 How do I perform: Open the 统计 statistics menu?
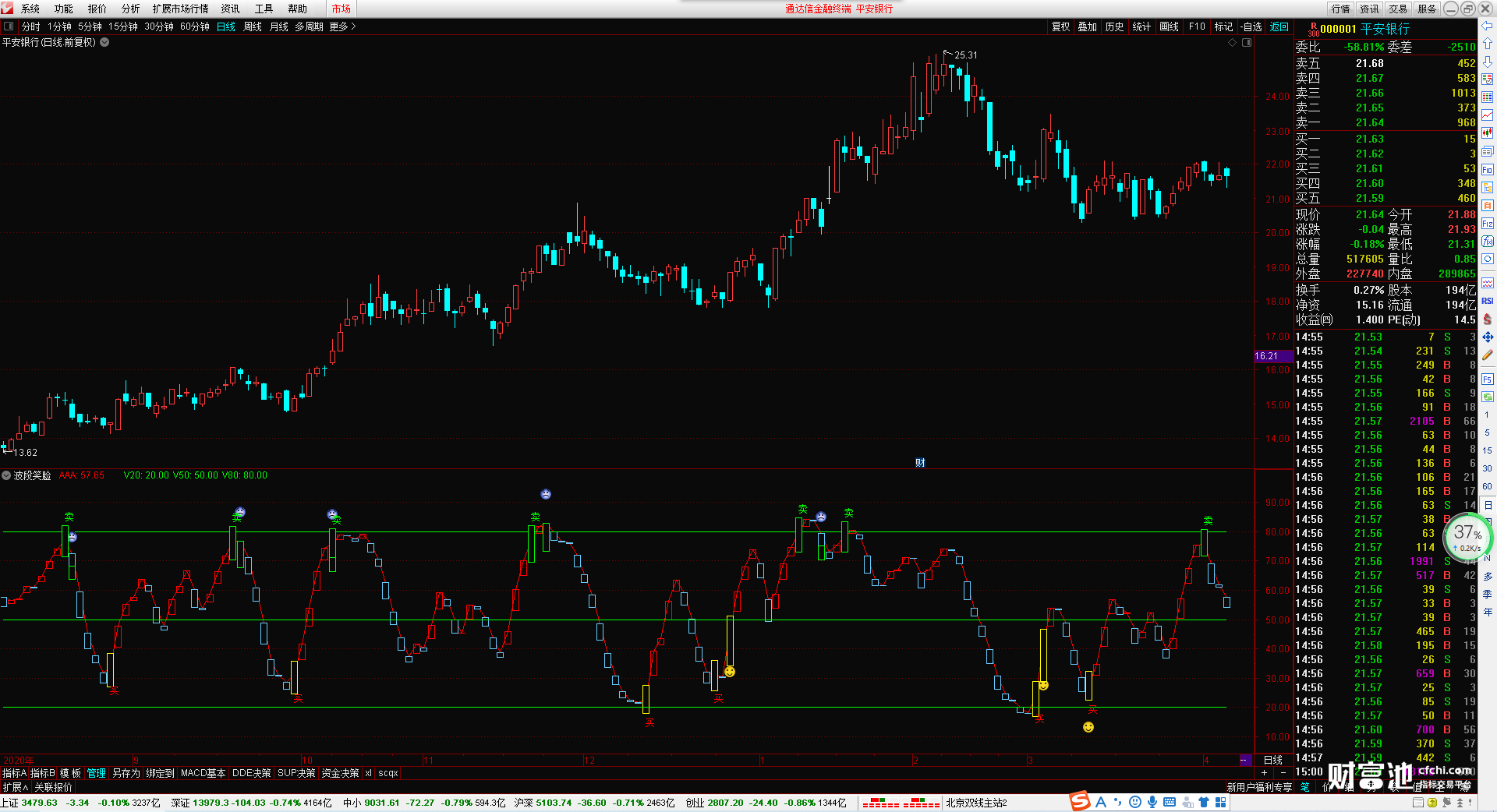point(1141,26)
